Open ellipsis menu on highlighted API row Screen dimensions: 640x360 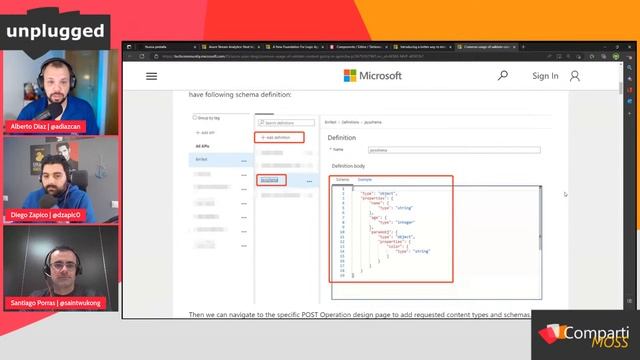(x=244, y=161)
